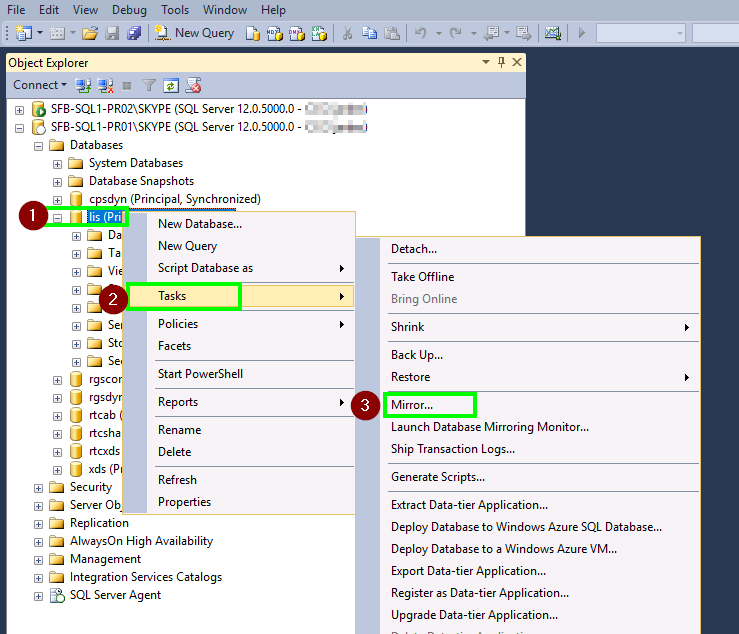The width and height of the screenshot is (739, 634).
Task: Click Connect Object Explorer icon
Action: point(83,85)
